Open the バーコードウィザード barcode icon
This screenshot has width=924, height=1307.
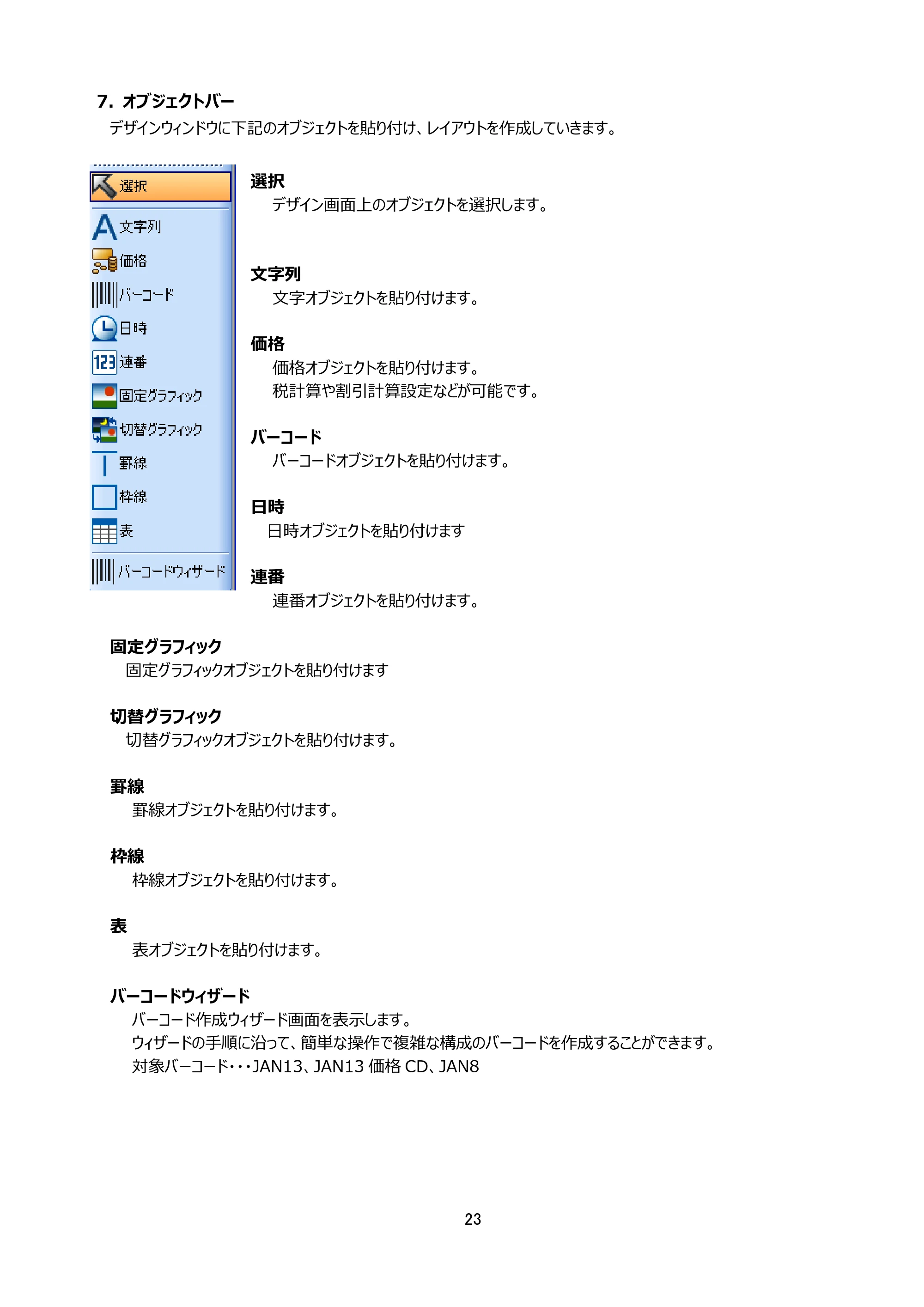click(103, 571)
